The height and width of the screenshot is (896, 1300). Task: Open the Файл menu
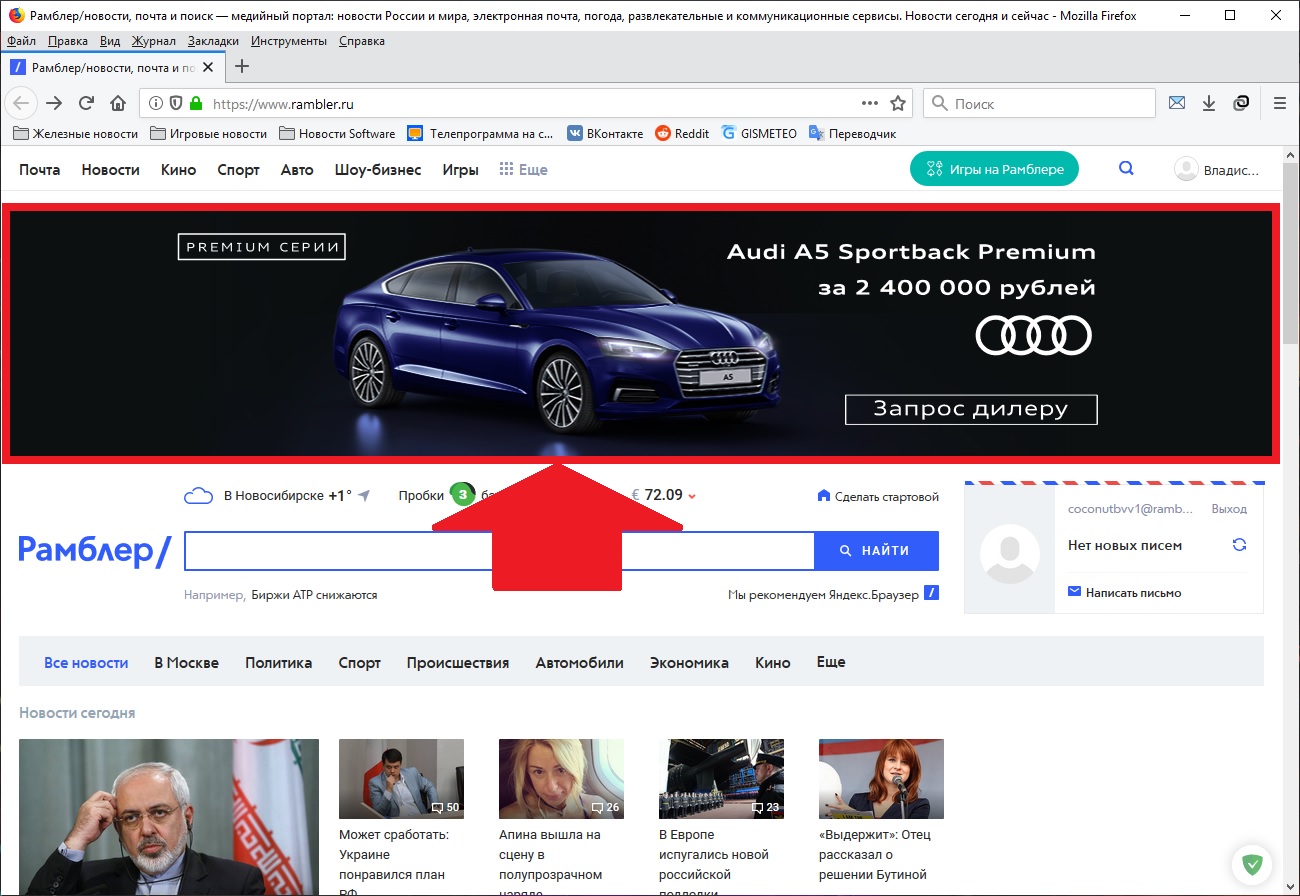[21, 41]
